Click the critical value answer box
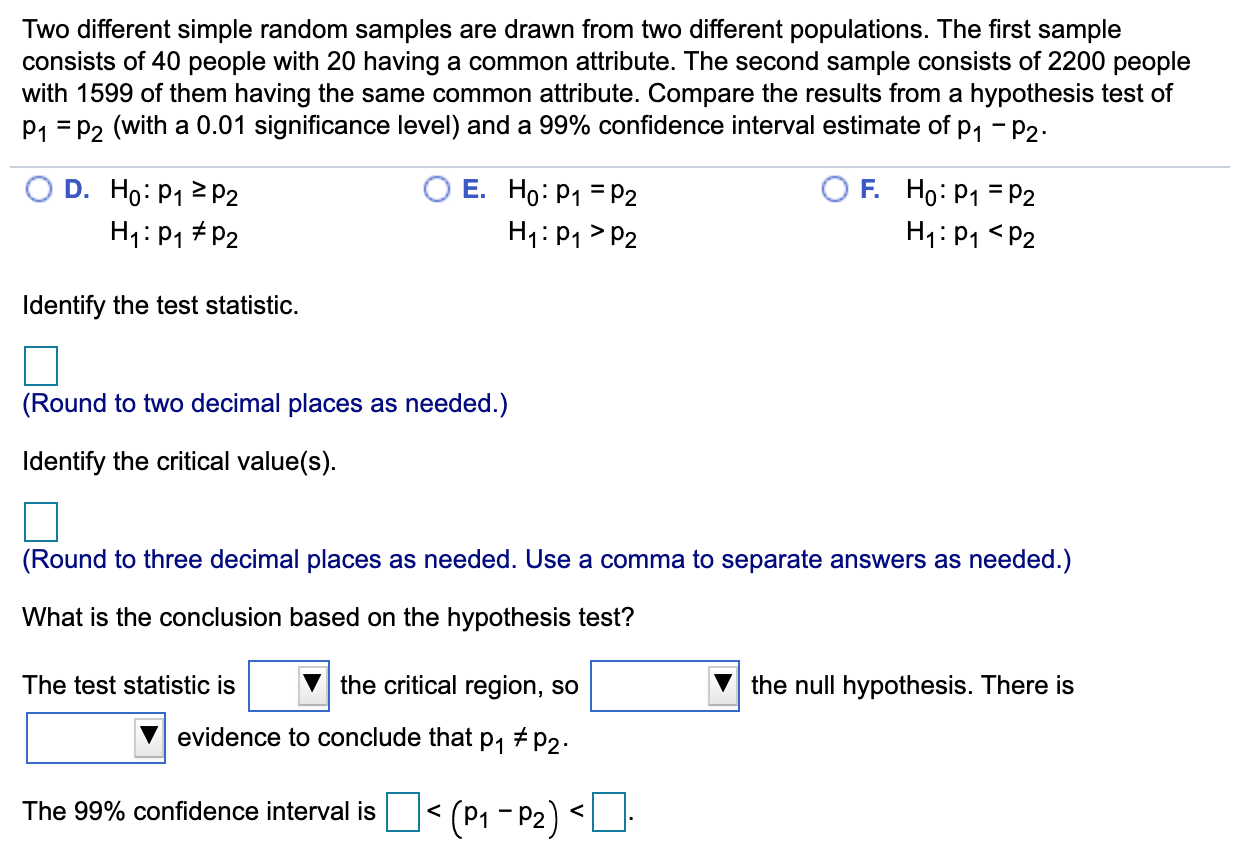Image resolution: width=1240 pixels, height=858 pixels. (40, 521)
